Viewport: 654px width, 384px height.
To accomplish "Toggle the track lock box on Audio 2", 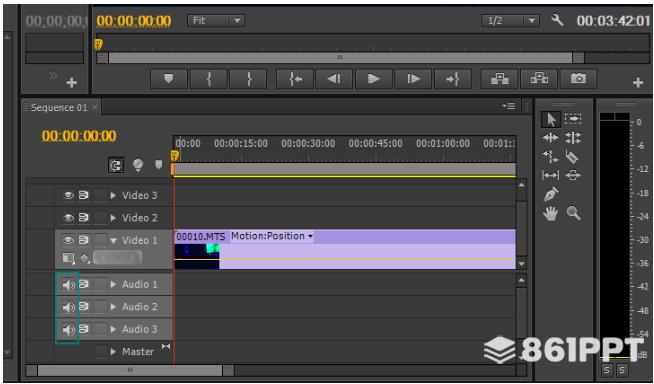I will [100, 307].
